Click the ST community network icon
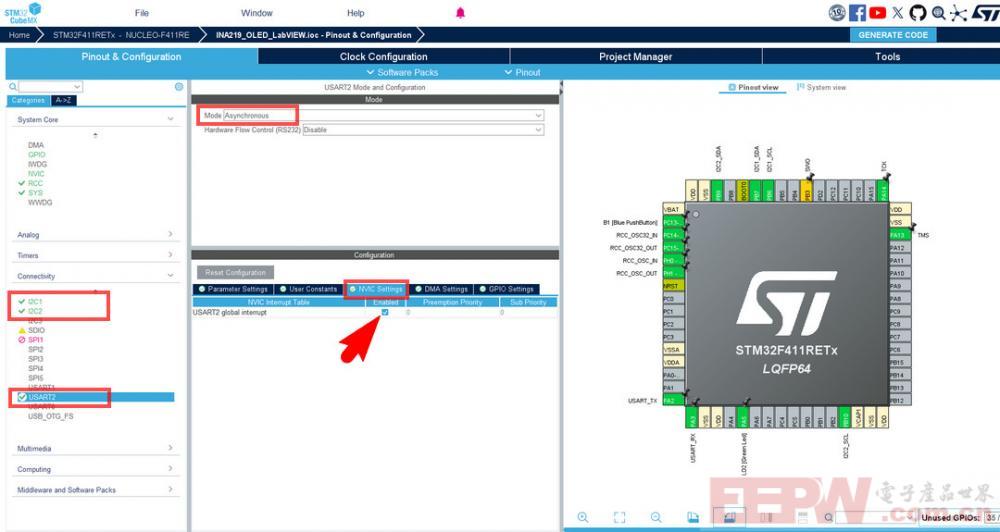Image resolution: width=1000 pixels, height=532 pixels. (958, 13)
